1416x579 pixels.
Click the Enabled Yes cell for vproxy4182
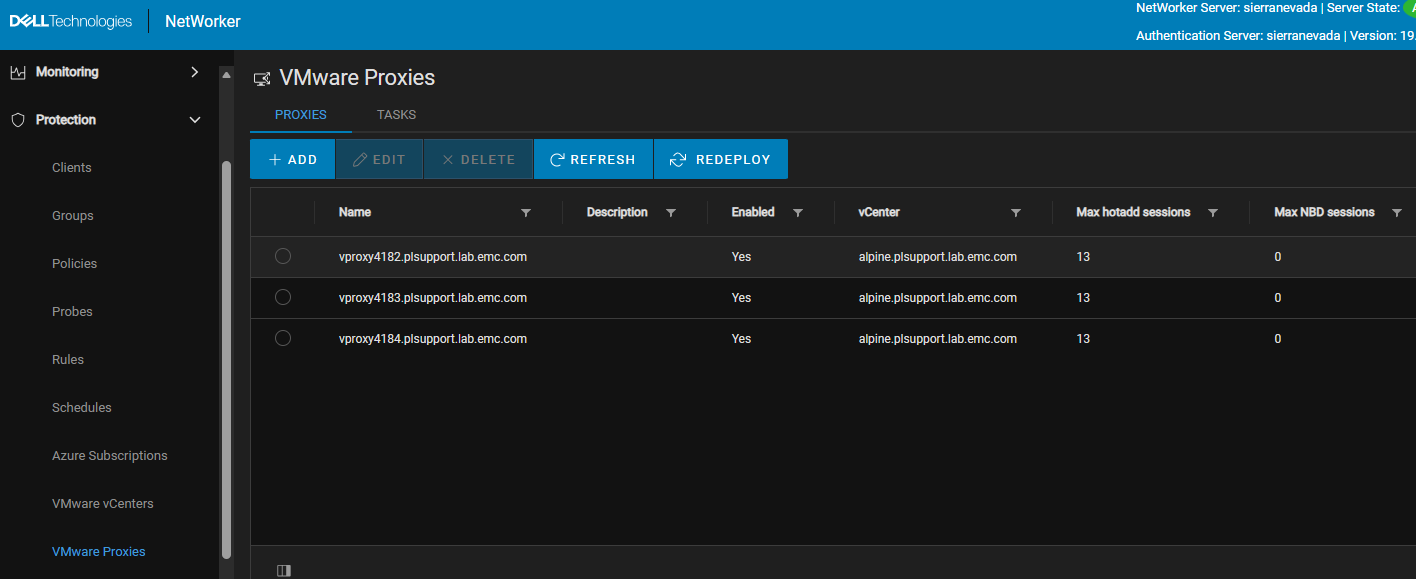tap(741, 257)
